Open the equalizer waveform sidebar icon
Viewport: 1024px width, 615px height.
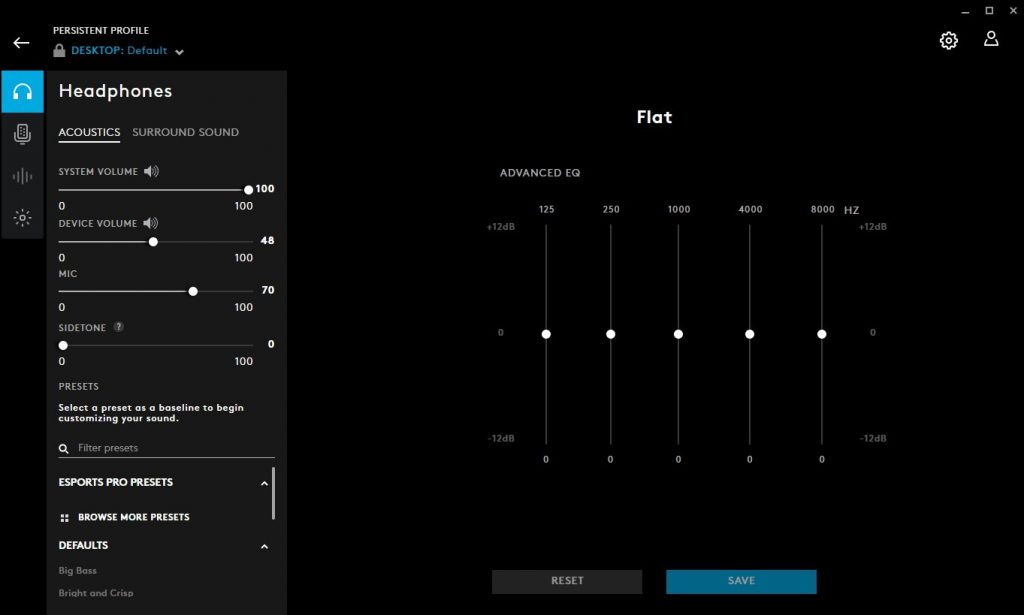(x=22, y=176)
